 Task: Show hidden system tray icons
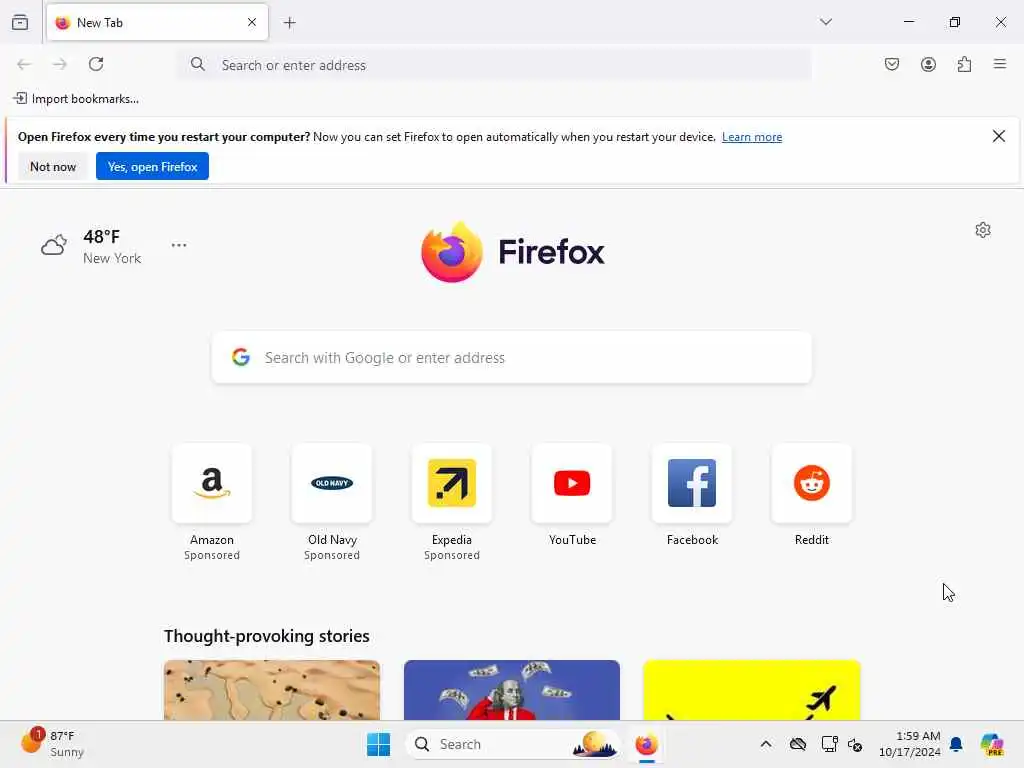click(766, 744)
